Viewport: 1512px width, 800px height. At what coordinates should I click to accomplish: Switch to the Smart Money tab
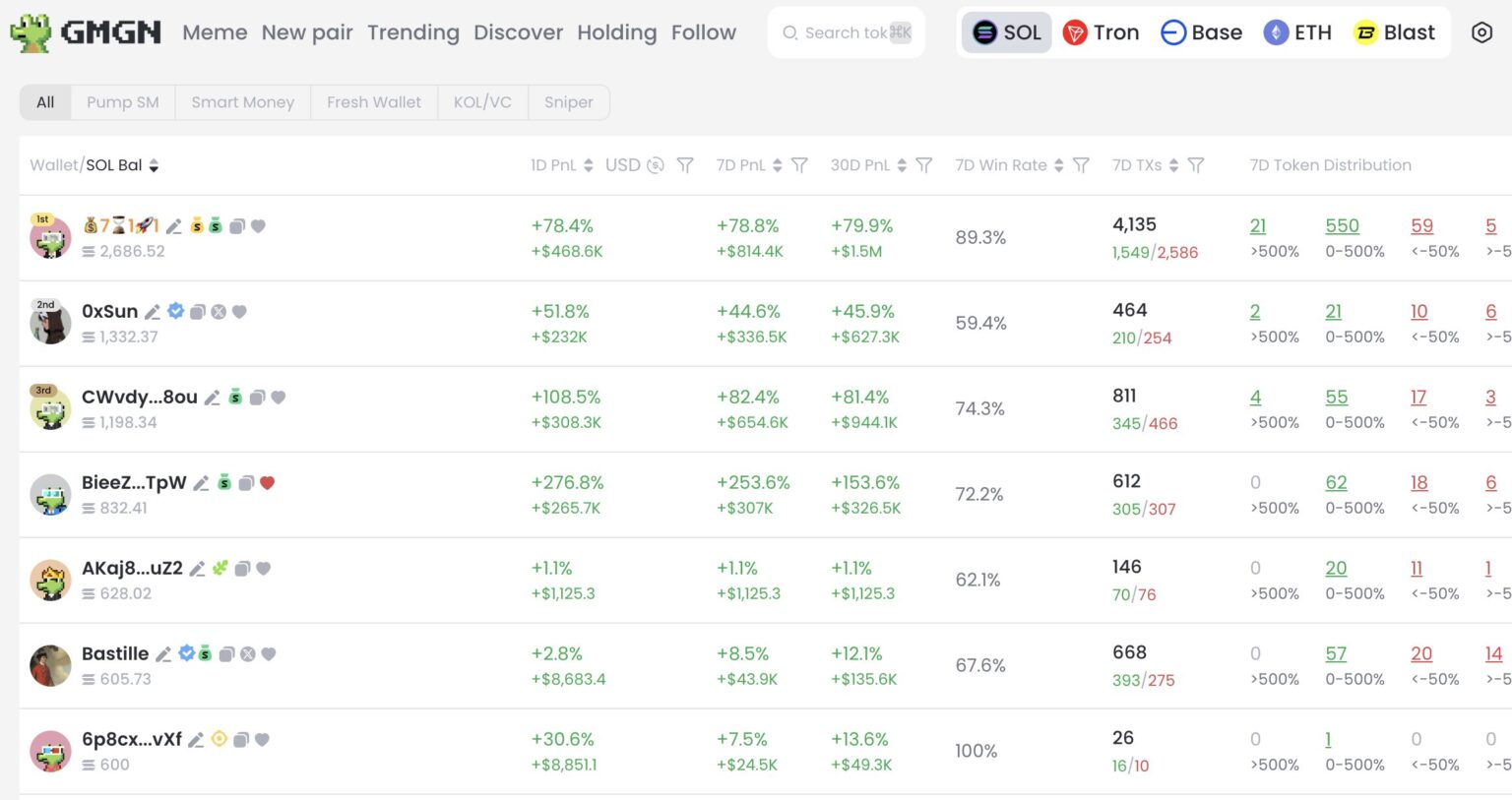[242, 102]
